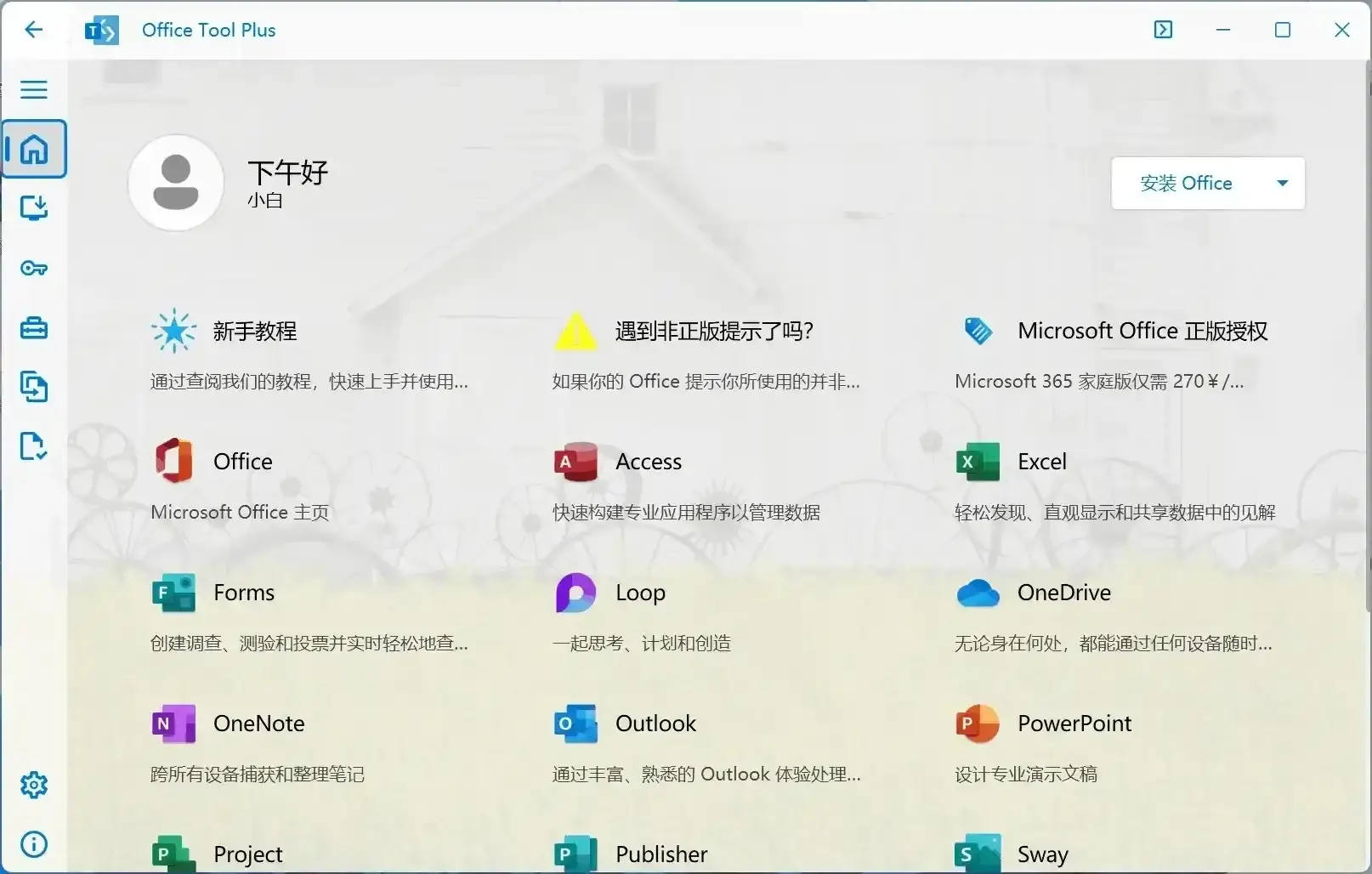
Task: Click the Publisher app icon
Action: click(575, 854)
